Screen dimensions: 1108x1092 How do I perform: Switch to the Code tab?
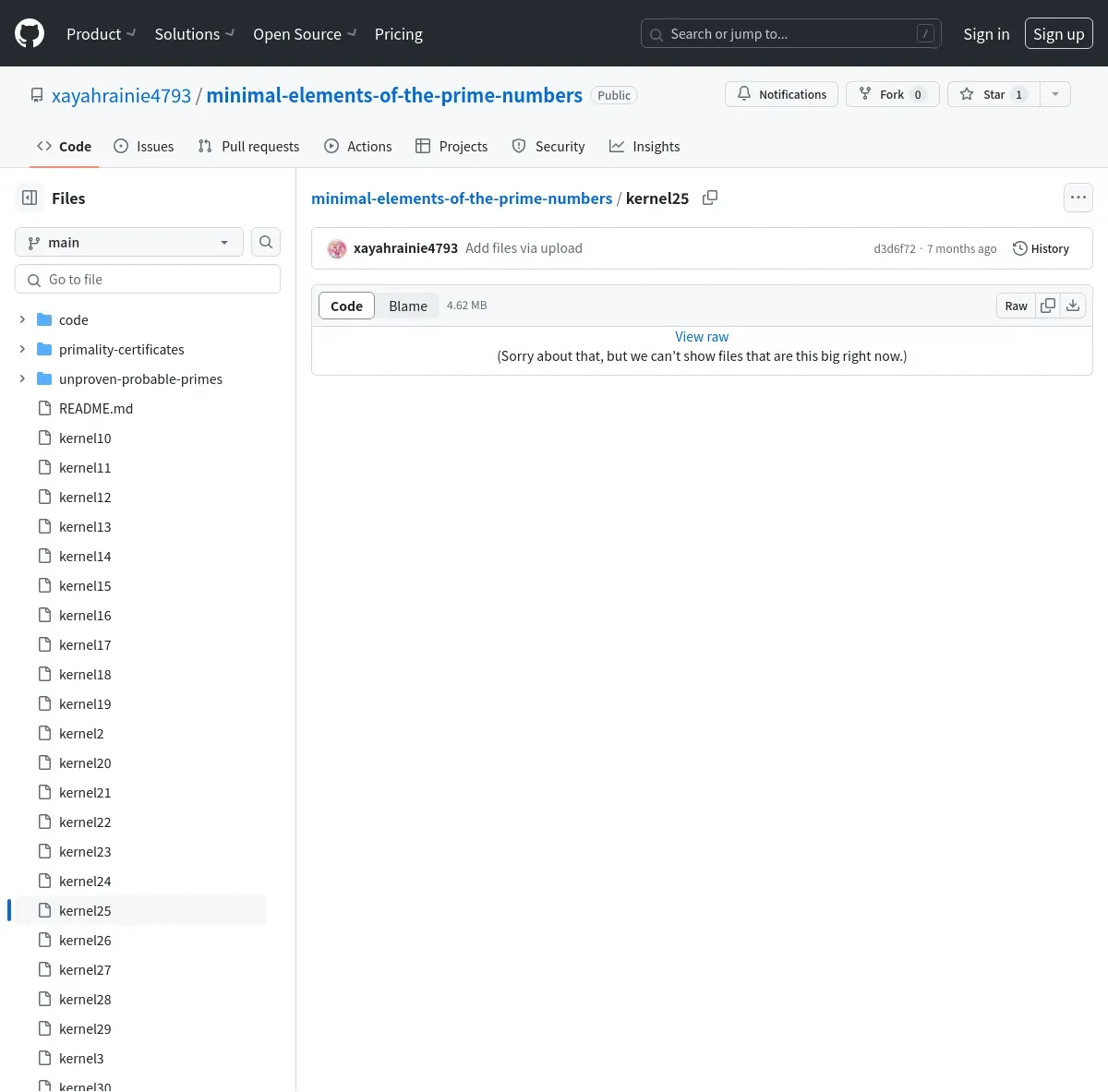[64, 146]
